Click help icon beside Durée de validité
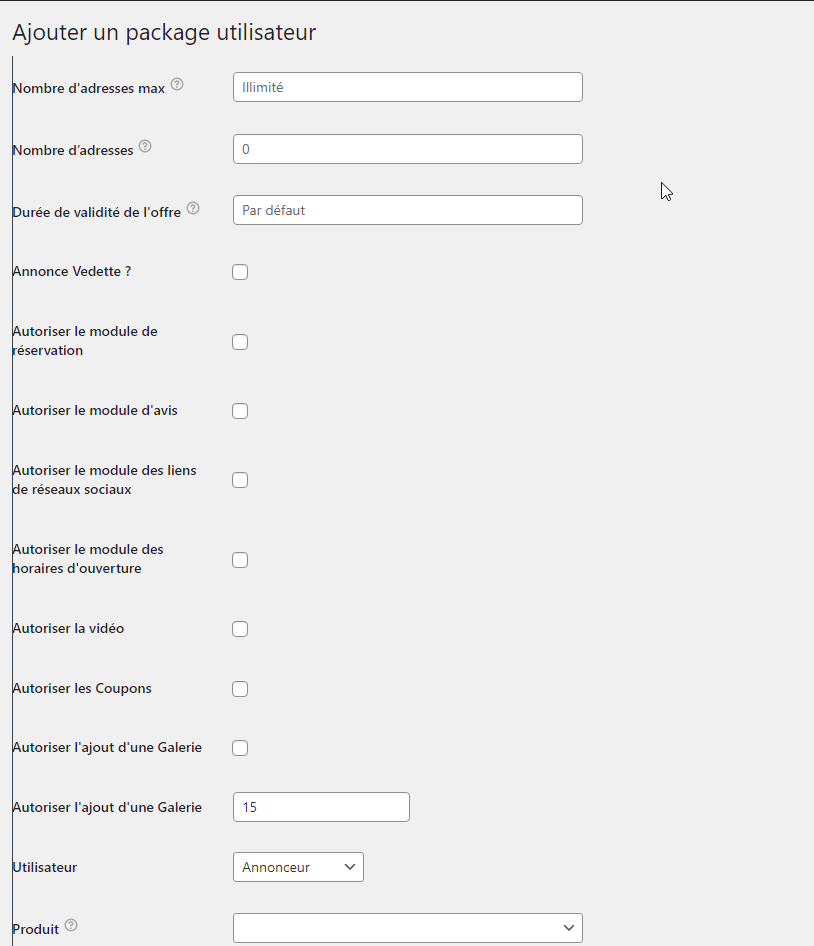 [193, 208]
